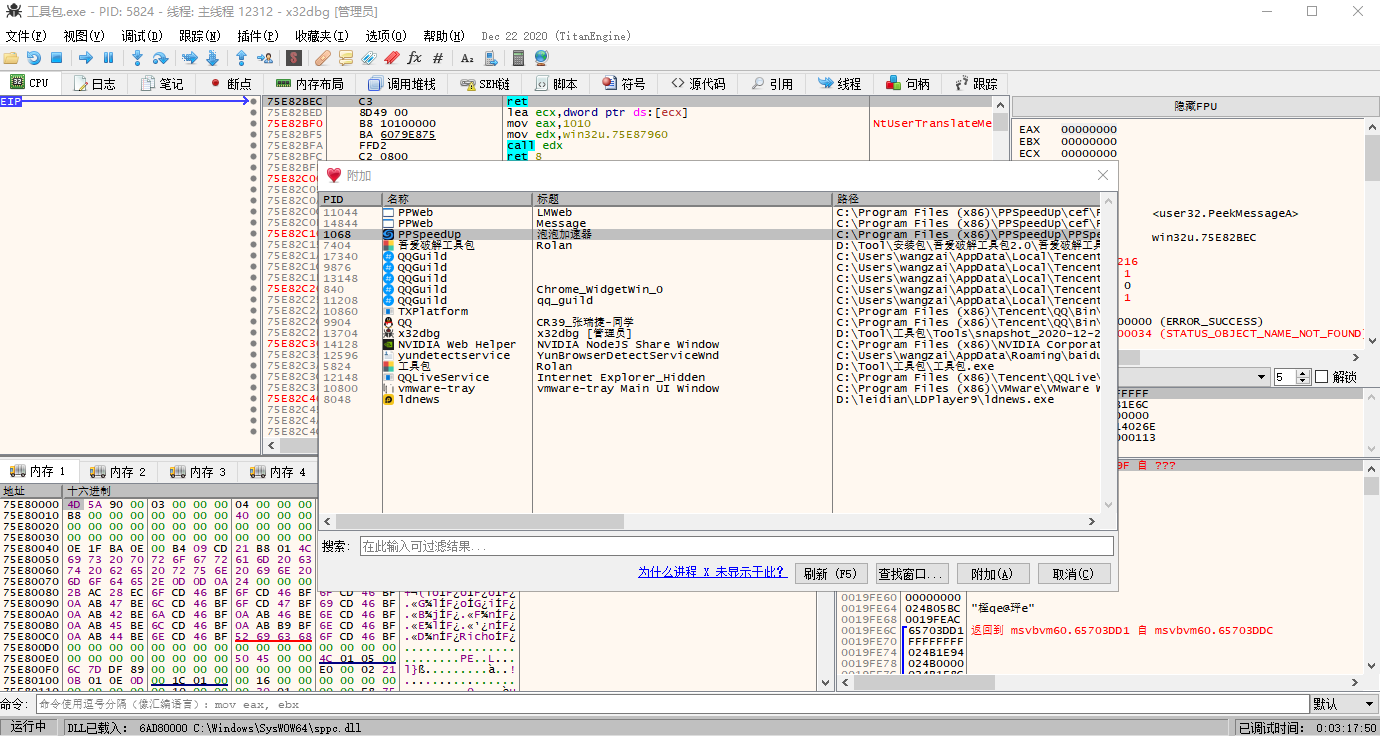Open the calling convention dropdown beside the stepper
This screenshot has width=1380, height=736.
click(1261, 377)
